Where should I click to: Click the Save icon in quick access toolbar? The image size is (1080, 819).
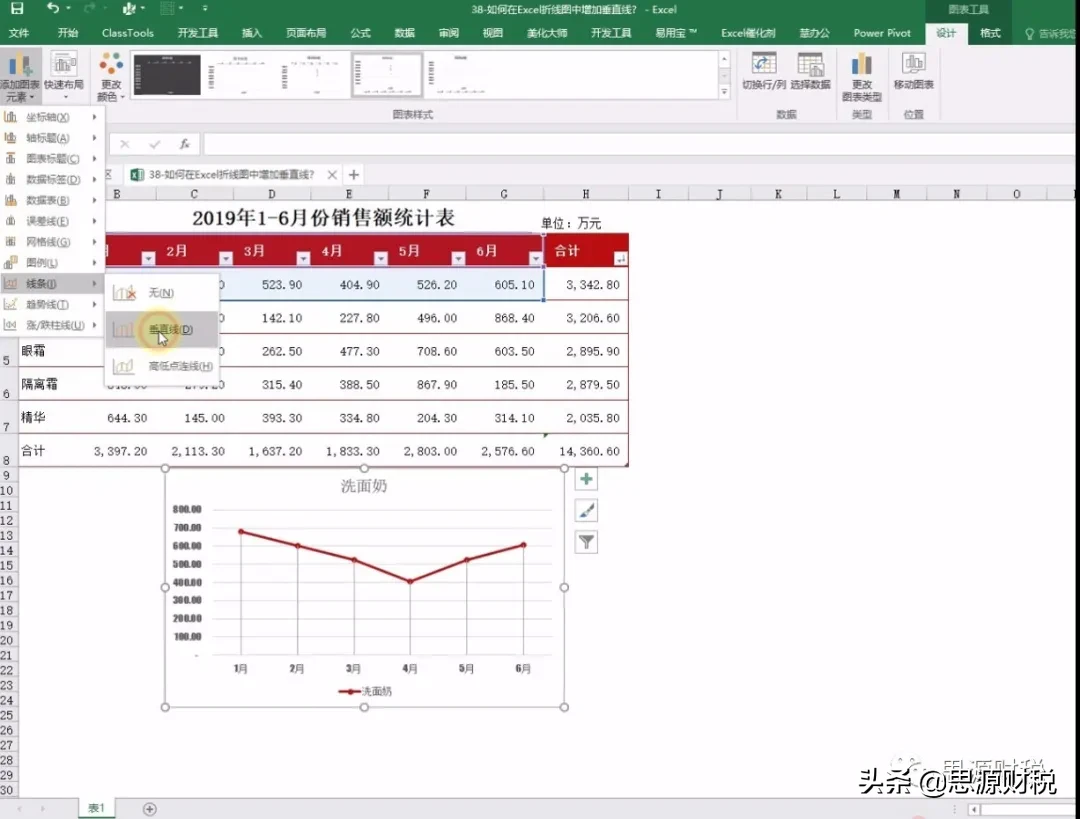(x=17, y=9)
